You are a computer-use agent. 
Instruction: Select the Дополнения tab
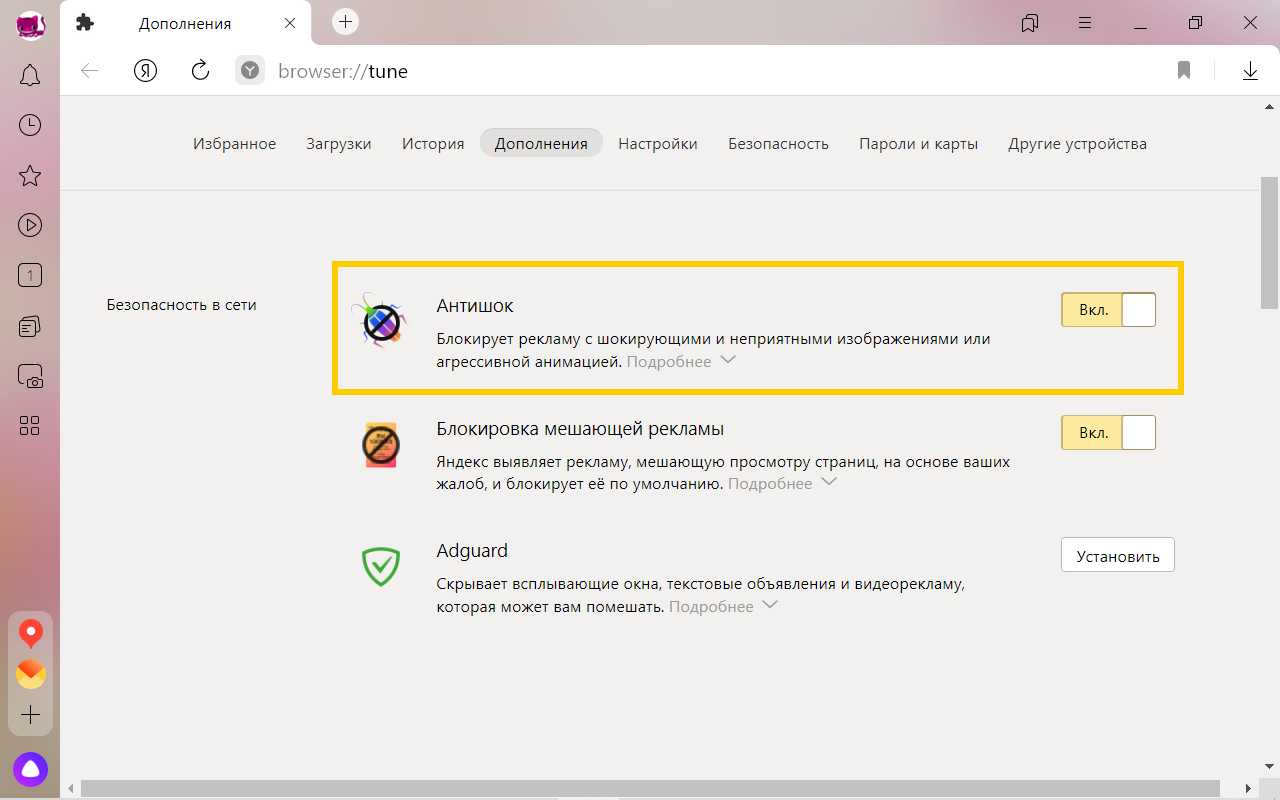541,143
